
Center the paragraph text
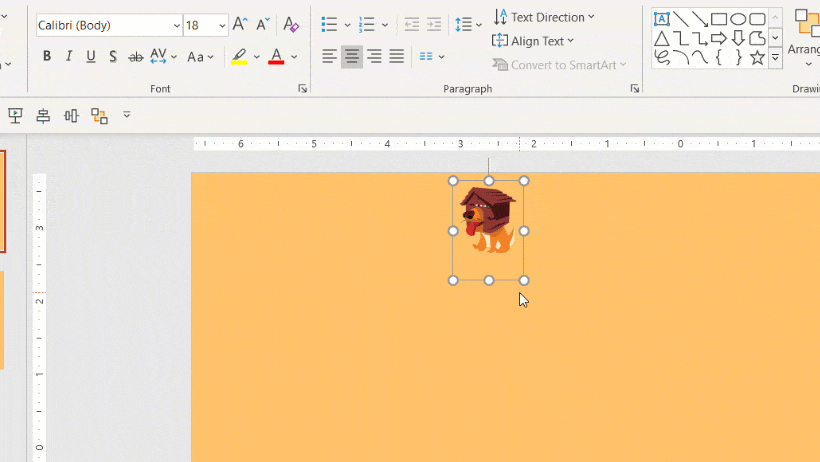(351, 56)
